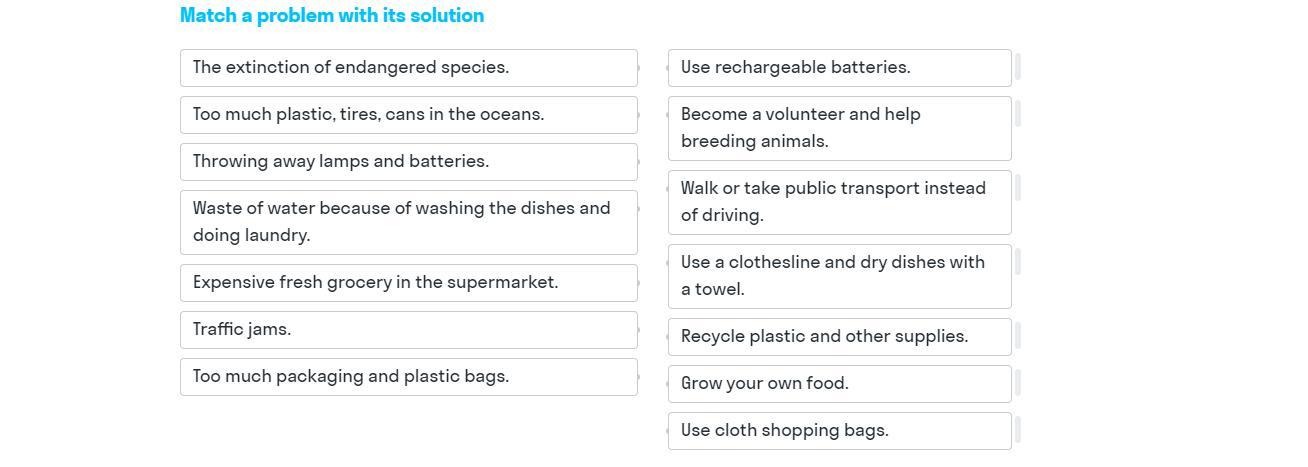Select 'The extinction of endangered species' card

click(x=408, y=68)
